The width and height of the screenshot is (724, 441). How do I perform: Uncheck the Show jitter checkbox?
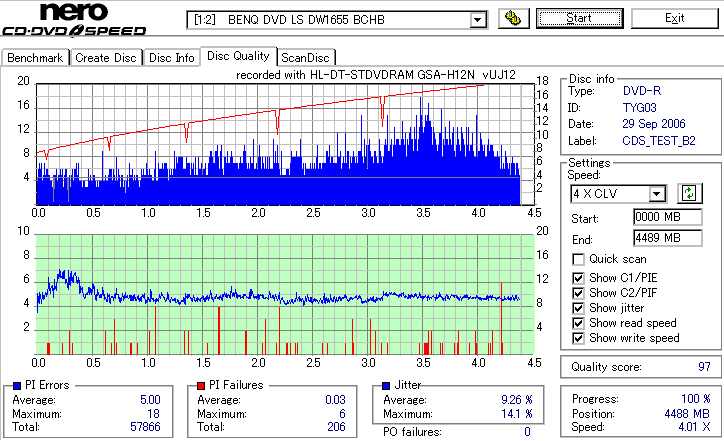[x=578, y=308]
